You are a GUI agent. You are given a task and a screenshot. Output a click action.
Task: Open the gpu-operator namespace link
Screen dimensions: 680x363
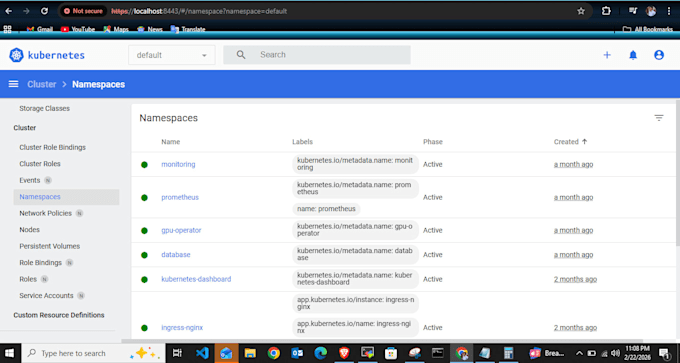click(181, 230)
